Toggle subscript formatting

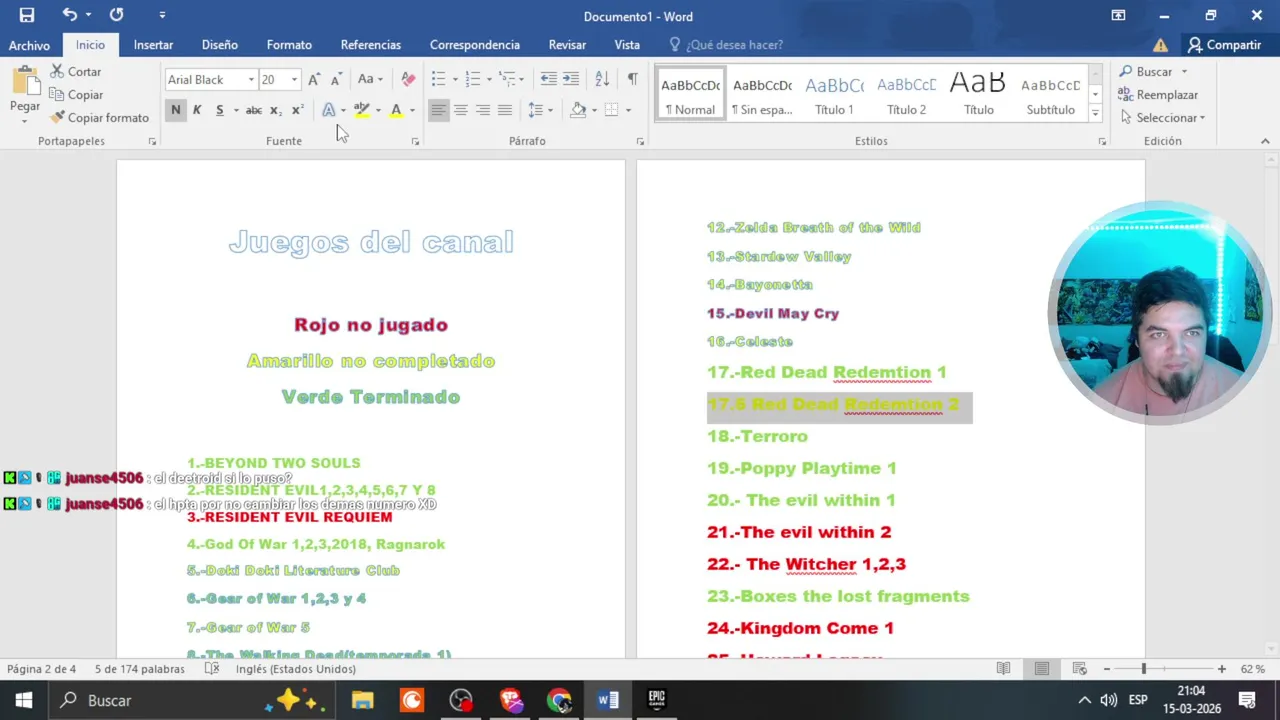click(x=275, y=110)
